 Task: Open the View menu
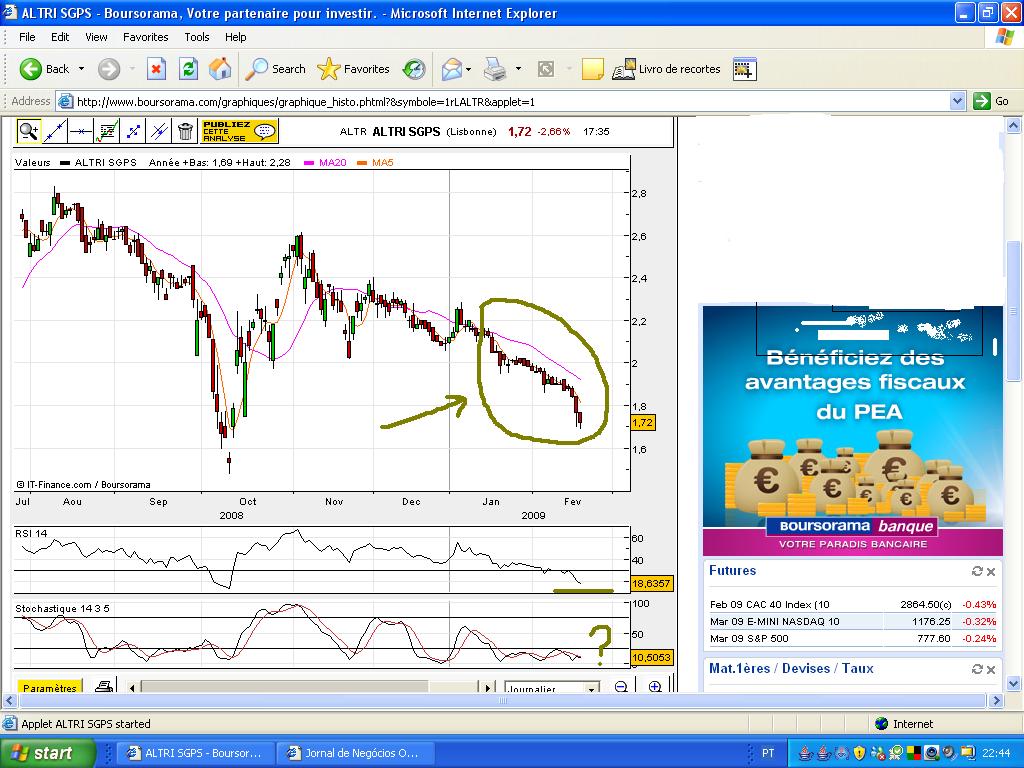tap(96, 37)
